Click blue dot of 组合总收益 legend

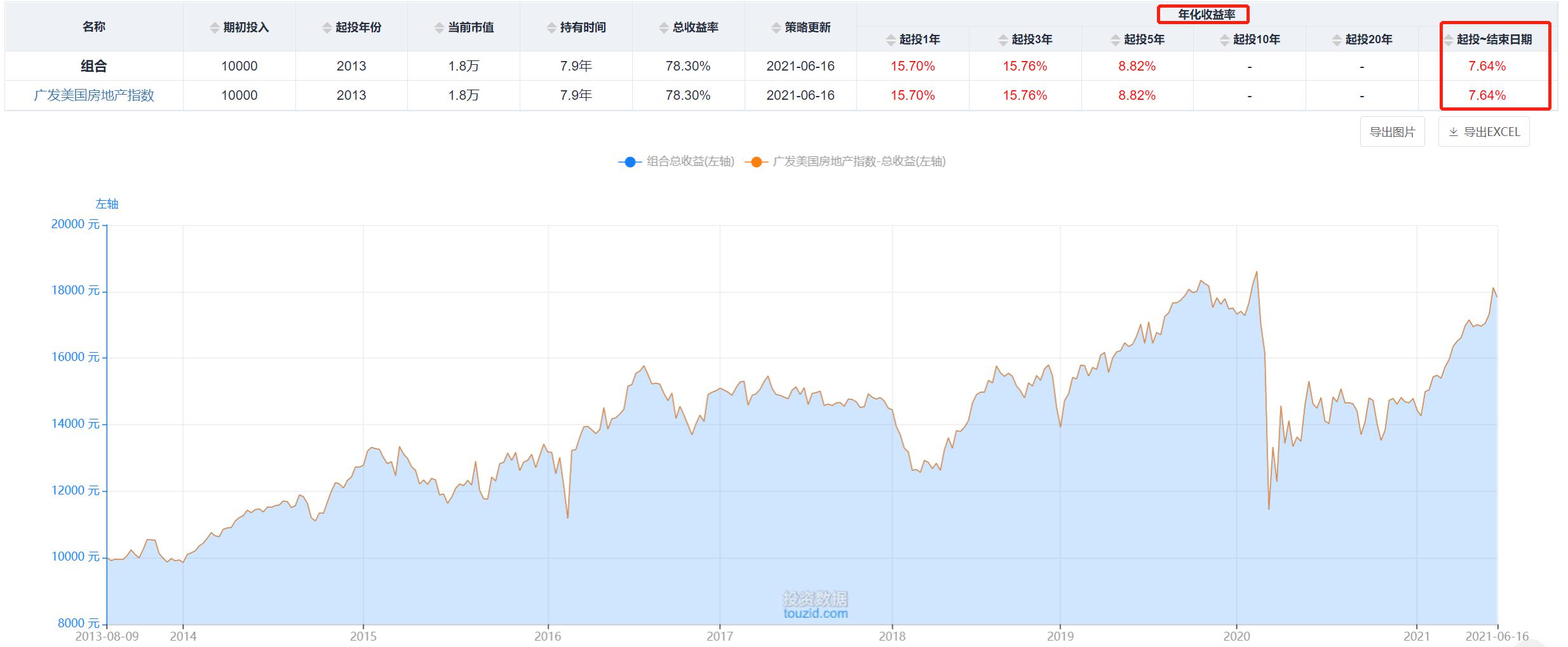click(630, 161)
